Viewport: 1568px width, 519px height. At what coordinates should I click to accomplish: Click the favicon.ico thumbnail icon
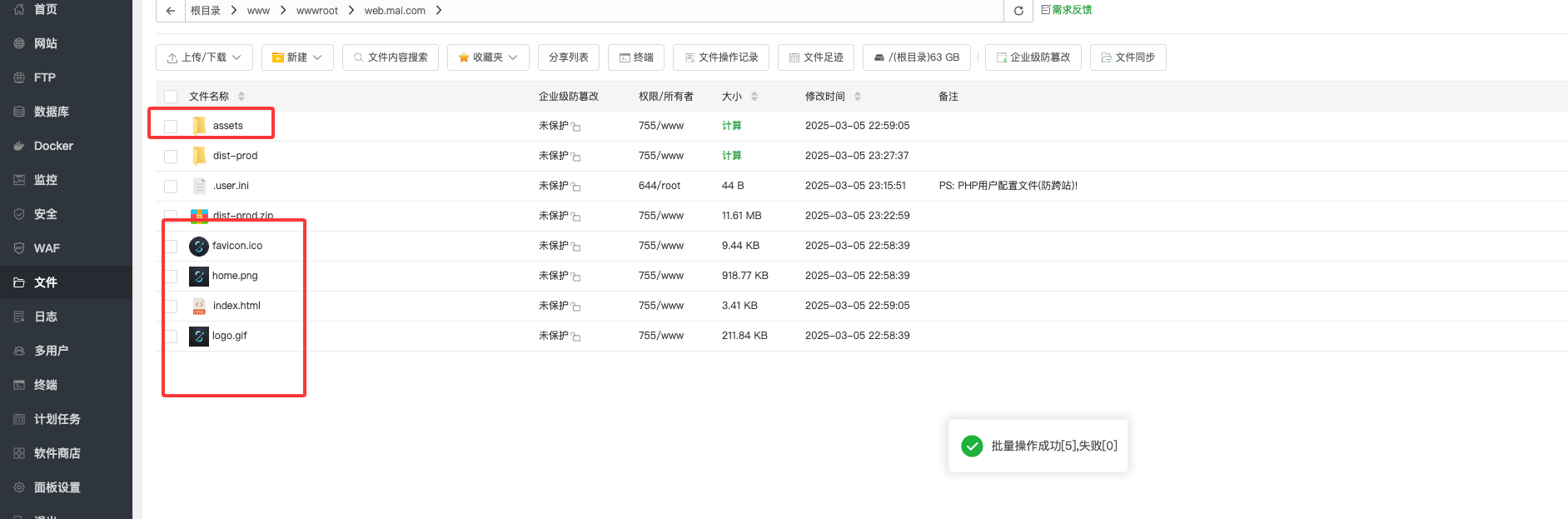[199, 246]
